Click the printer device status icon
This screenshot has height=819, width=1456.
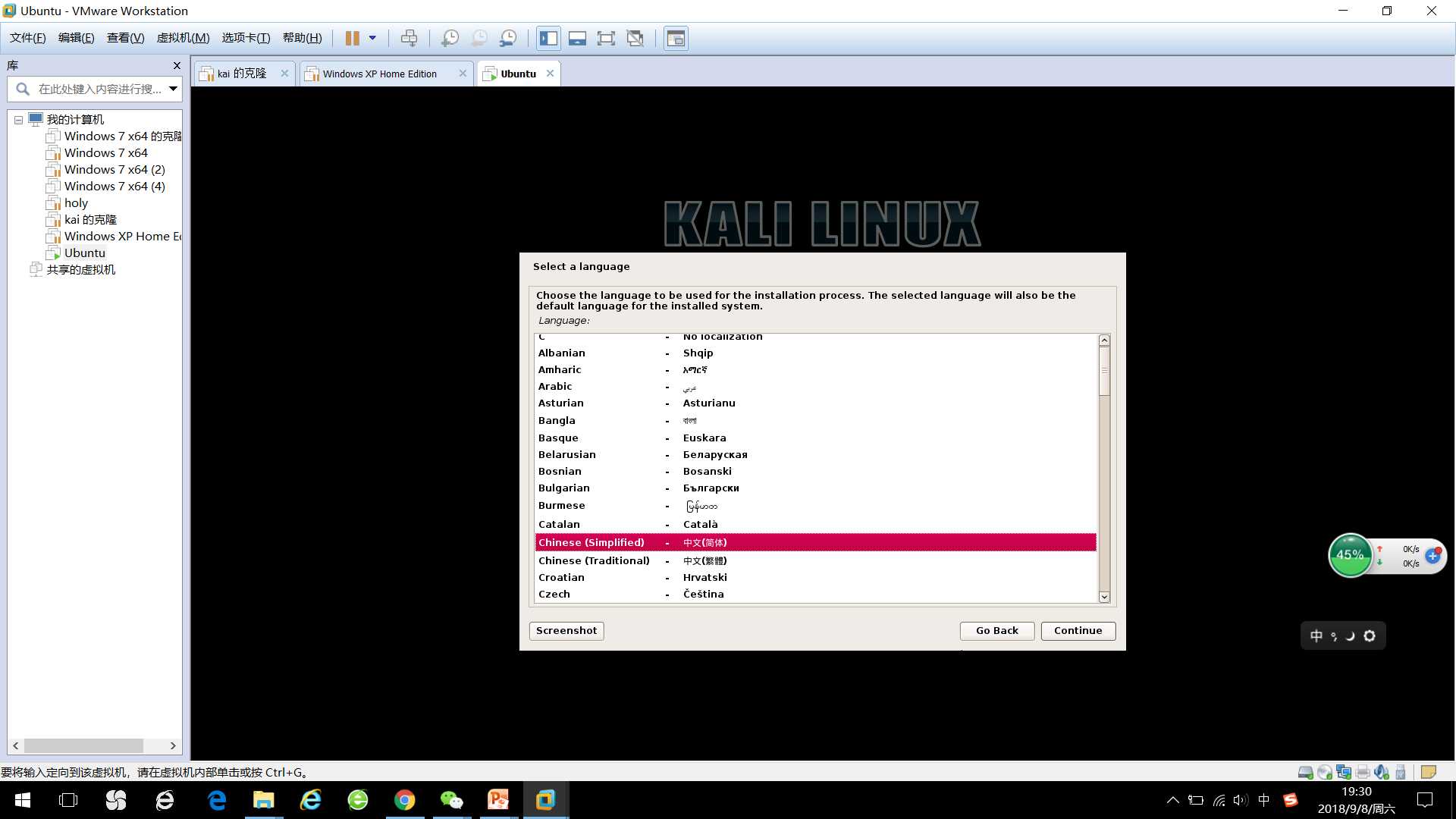click(1363, 772)
